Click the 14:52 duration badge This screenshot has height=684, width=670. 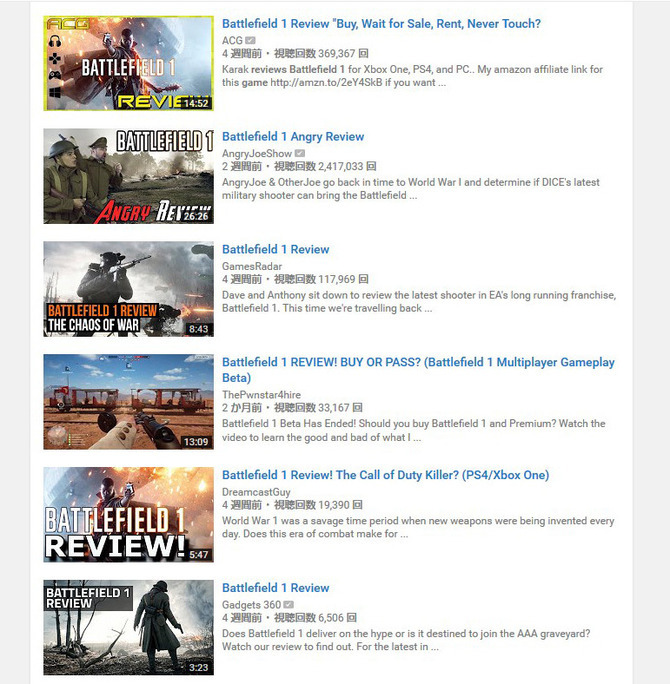click(196, 103)
